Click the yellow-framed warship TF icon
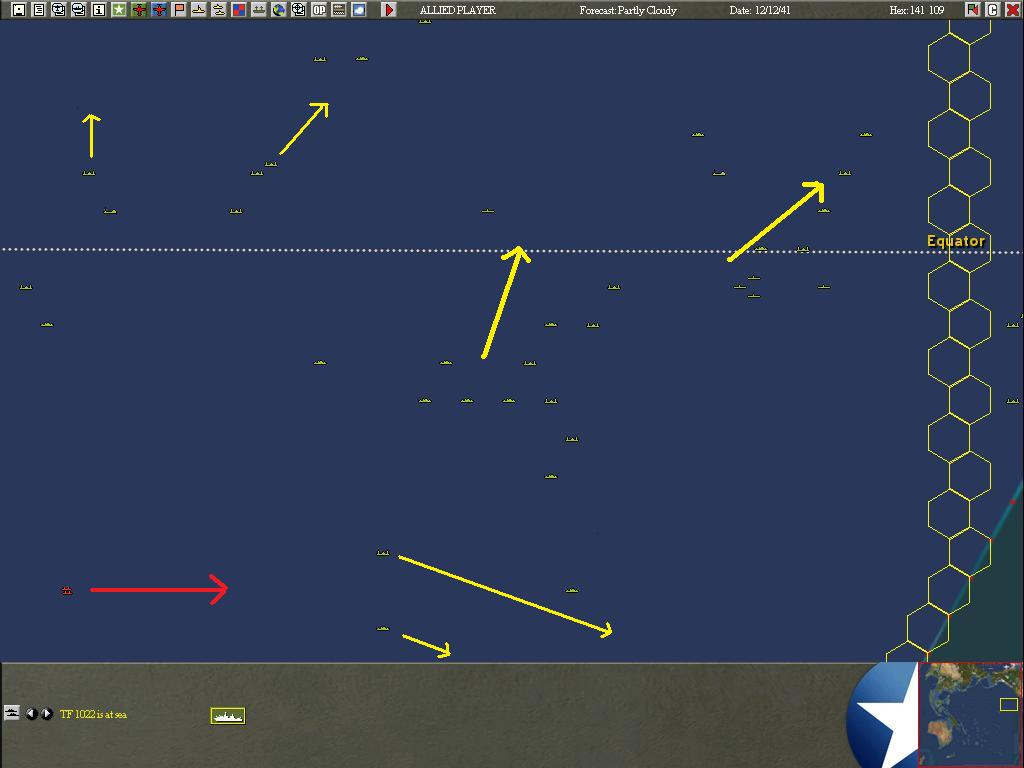 tap(228, 716)
